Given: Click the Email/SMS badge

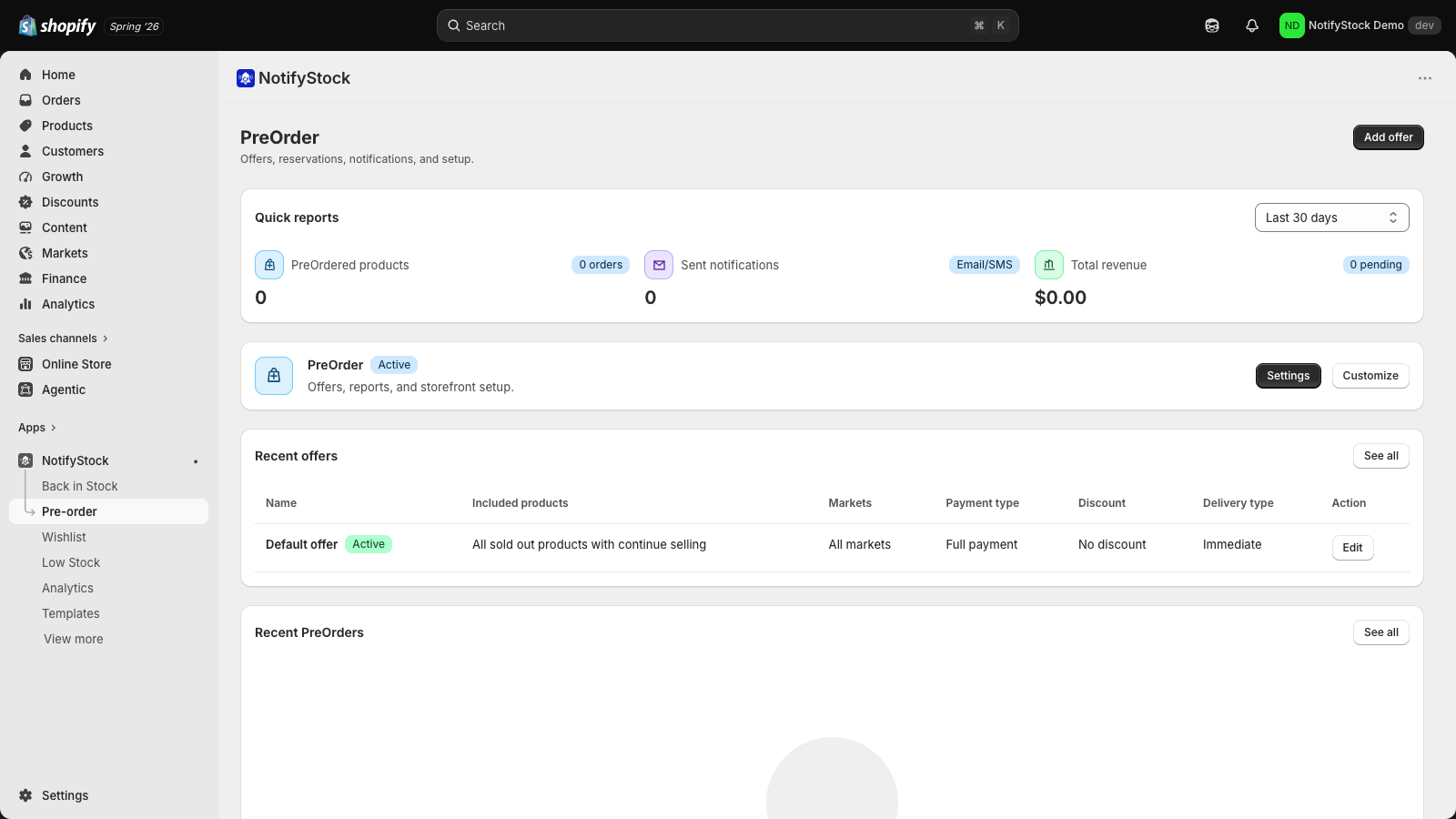Looking at the screenshot, I should [985, 265].
